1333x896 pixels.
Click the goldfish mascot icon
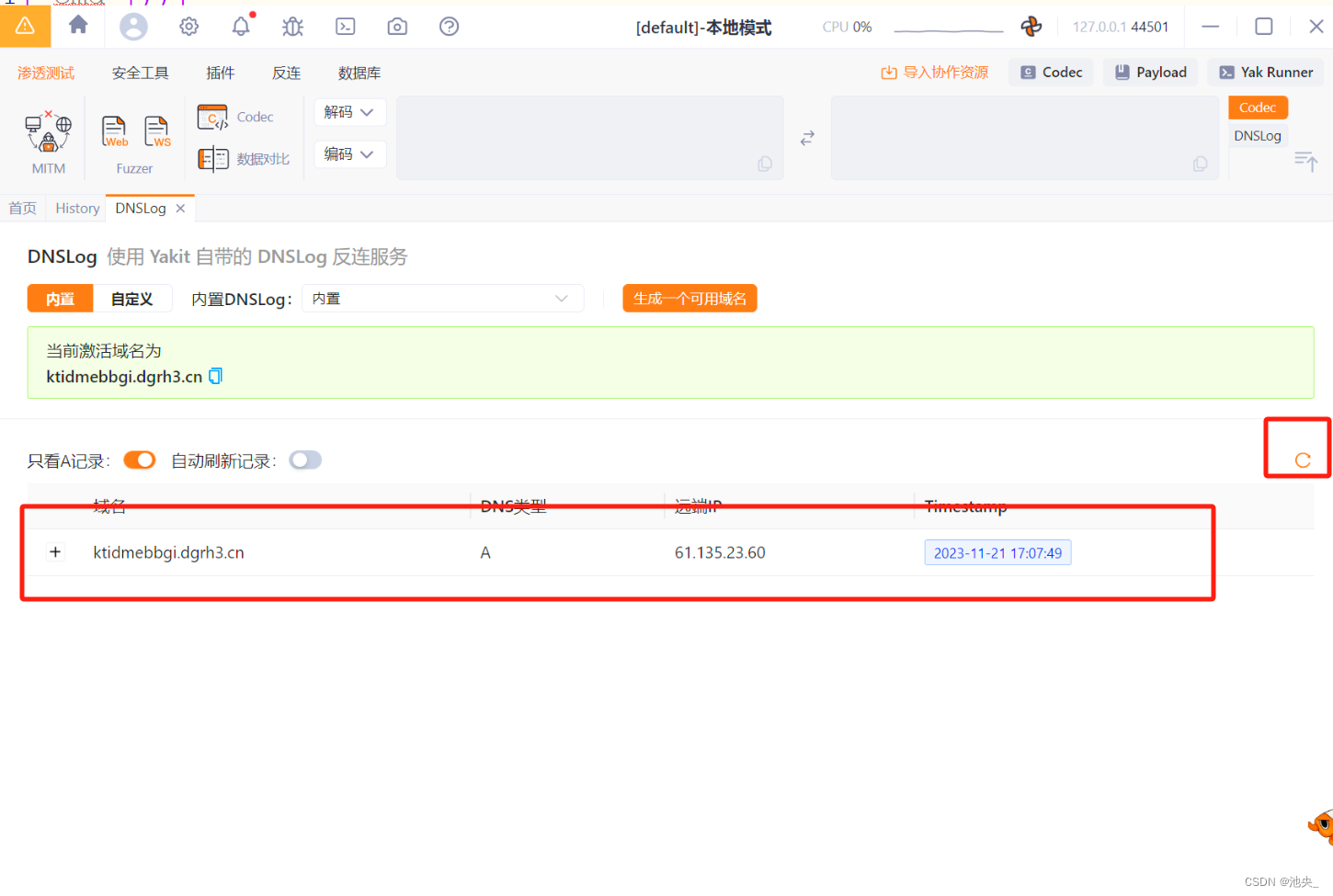point(1322,826)
